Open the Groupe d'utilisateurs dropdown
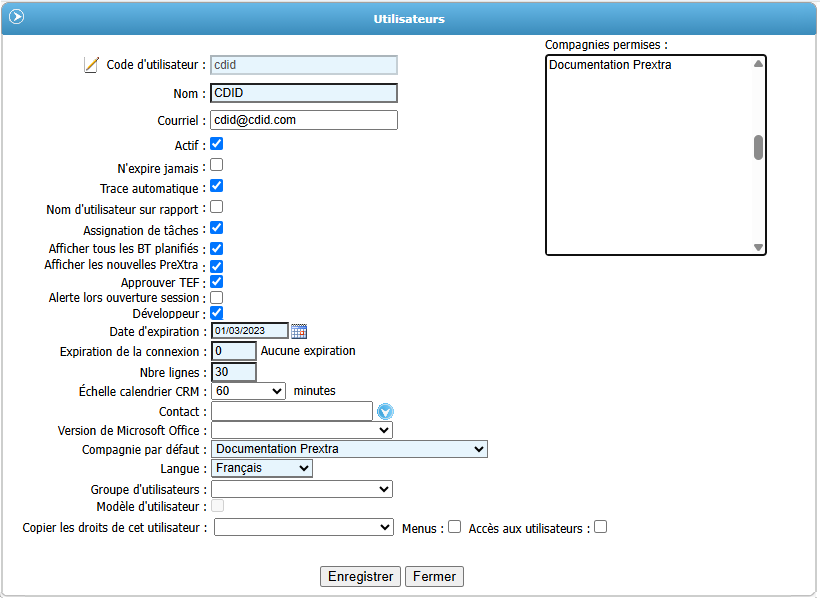 pyautogui.click(x=302, y=489)
